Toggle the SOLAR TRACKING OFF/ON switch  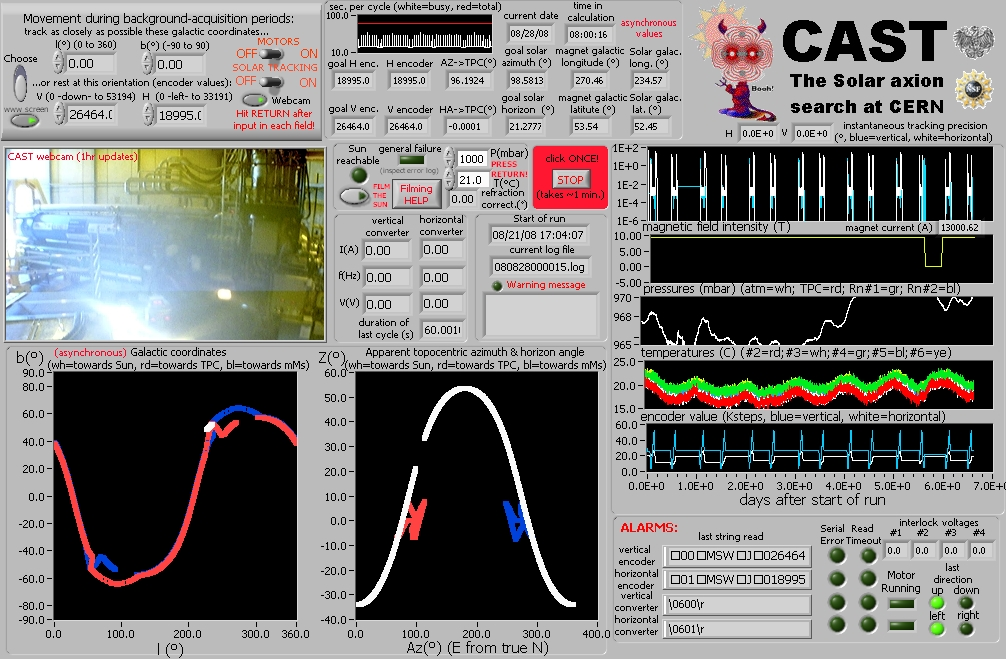point(271,82)
